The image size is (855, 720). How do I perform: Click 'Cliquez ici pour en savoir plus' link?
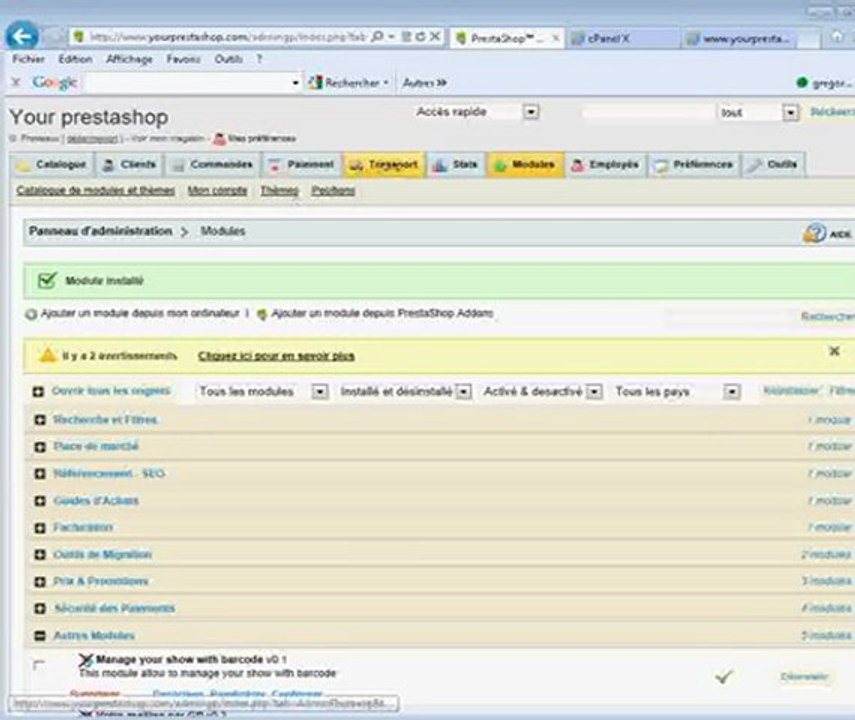(276, 356)
